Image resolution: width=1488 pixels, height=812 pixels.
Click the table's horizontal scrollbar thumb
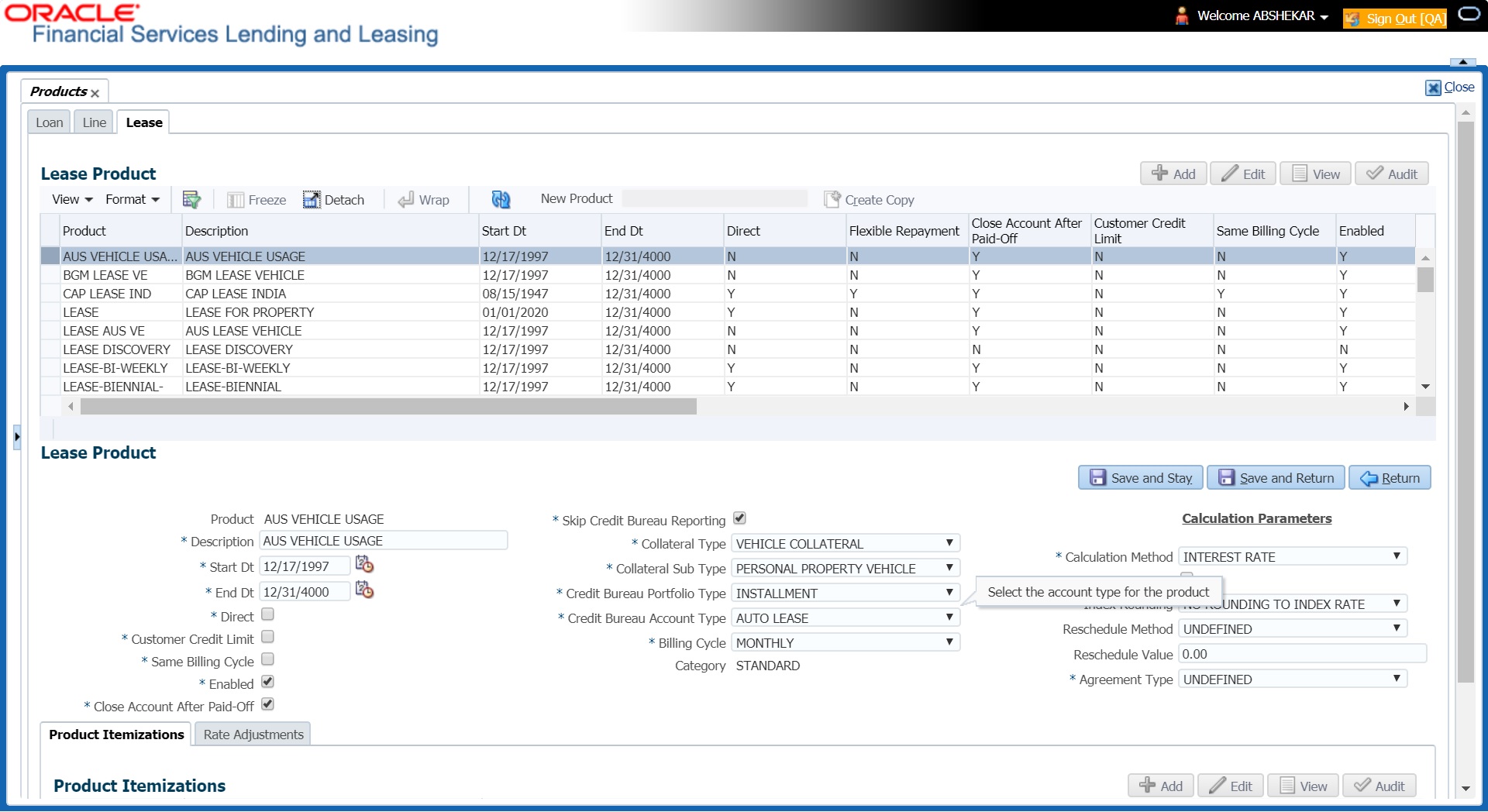point(388,406)
